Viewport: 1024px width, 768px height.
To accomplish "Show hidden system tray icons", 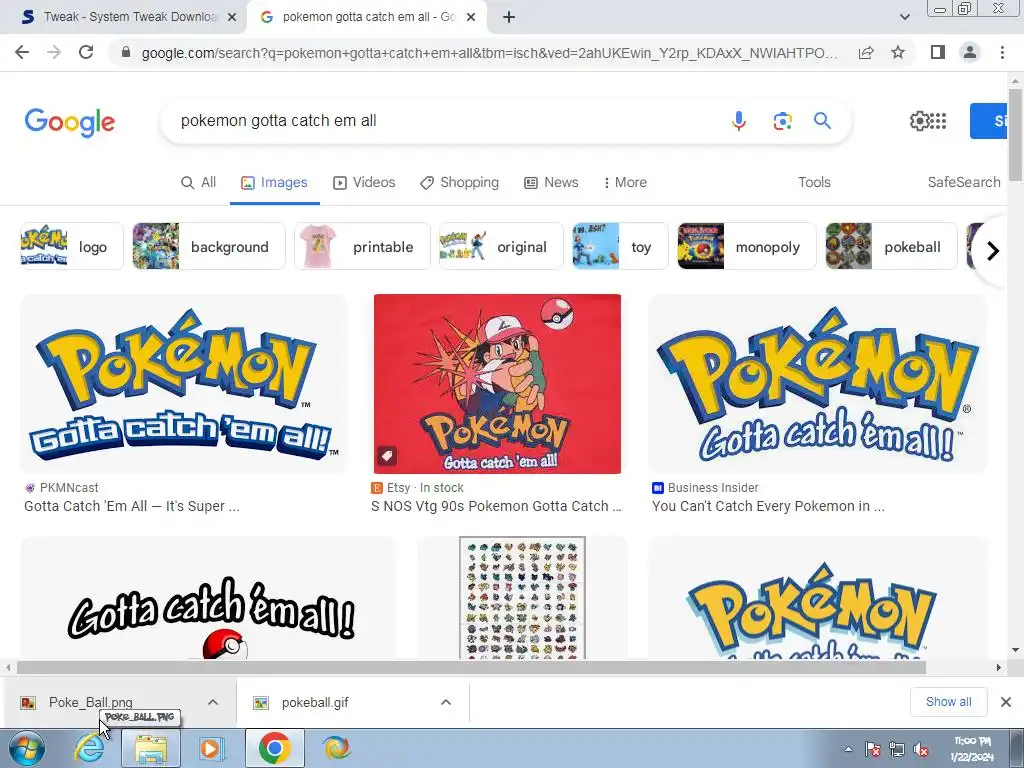I will 848,749.
